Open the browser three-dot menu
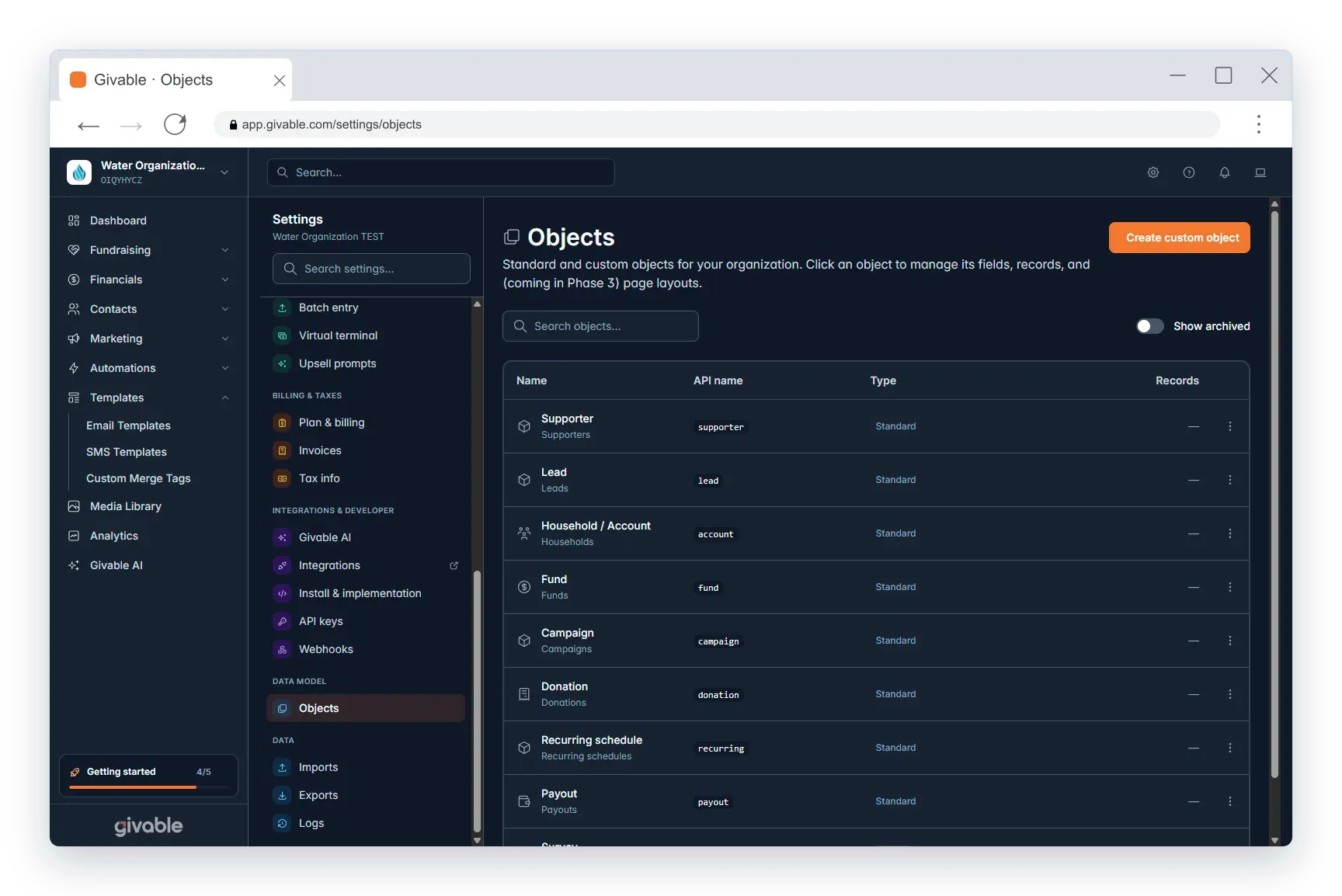1342x896 pixels. [x=1259, y=124]
